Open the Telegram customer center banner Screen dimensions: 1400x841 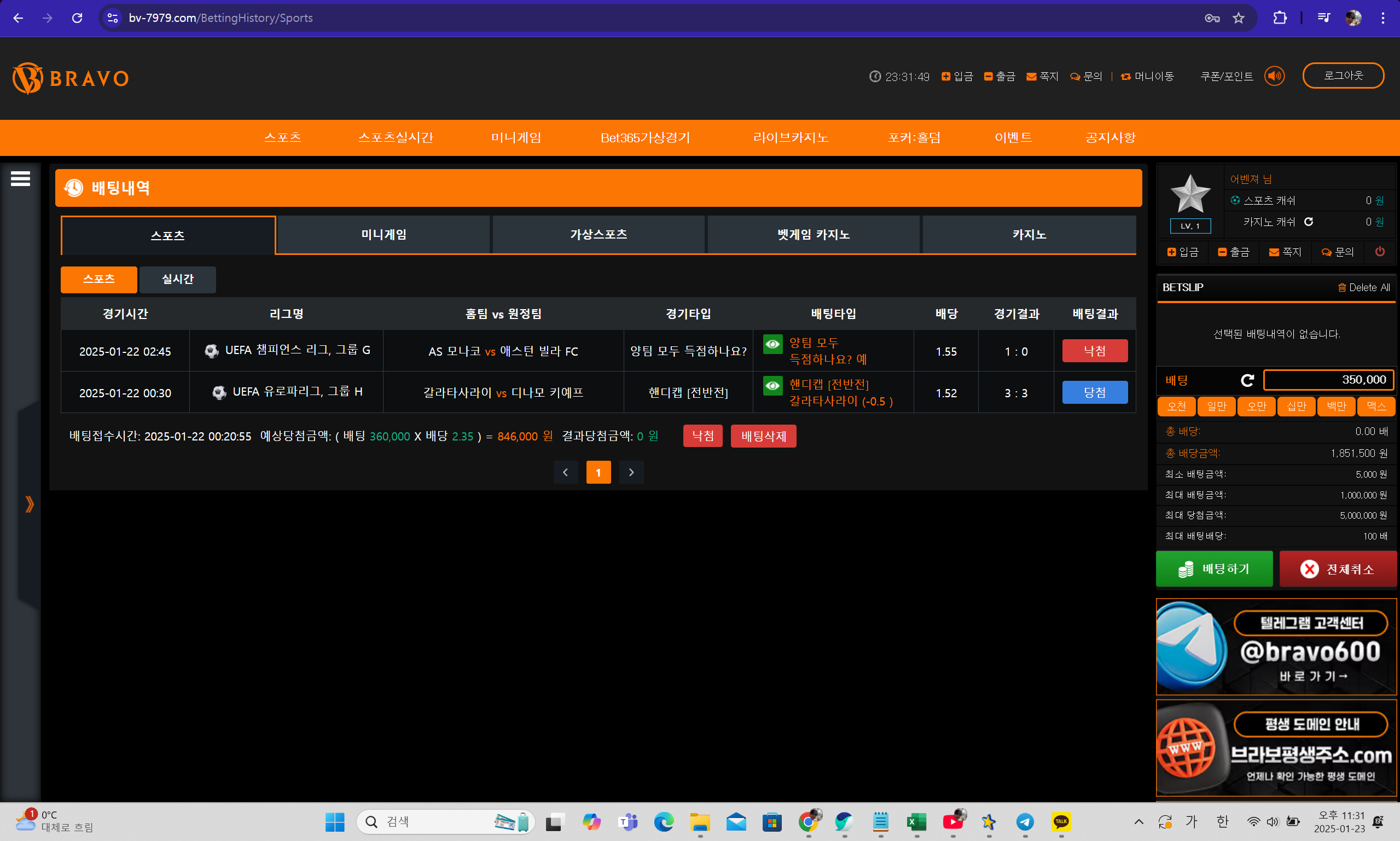[x=1275, y=647]
